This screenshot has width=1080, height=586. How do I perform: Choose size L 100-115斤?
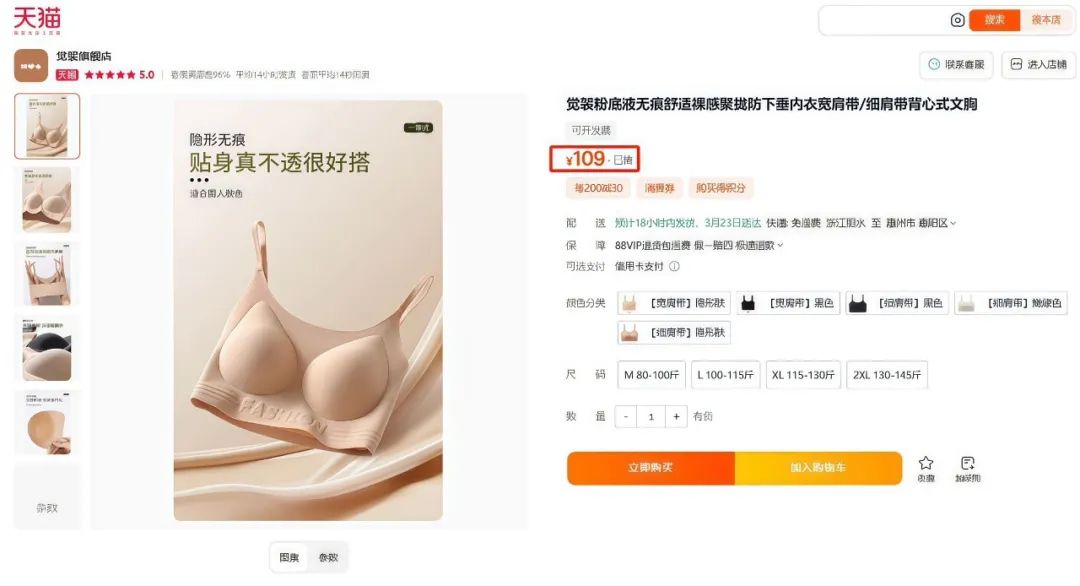coord(725,375)
